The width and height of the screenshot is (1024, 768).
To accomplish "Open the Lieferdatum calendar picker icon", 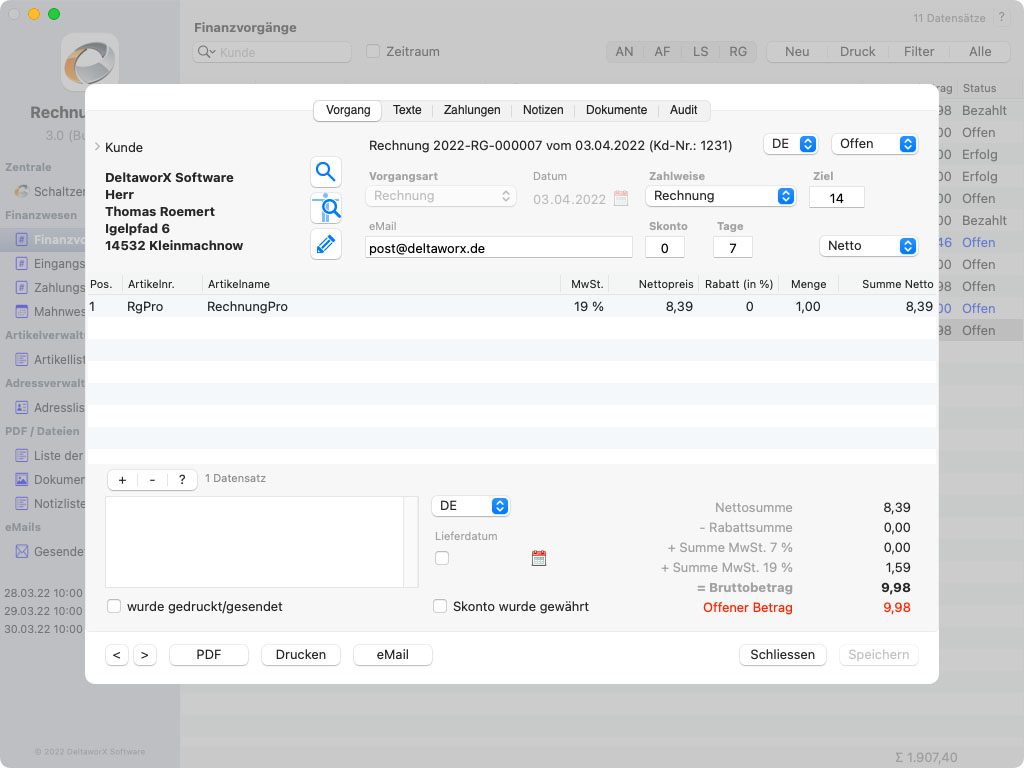I will click(x=539, y=558).
